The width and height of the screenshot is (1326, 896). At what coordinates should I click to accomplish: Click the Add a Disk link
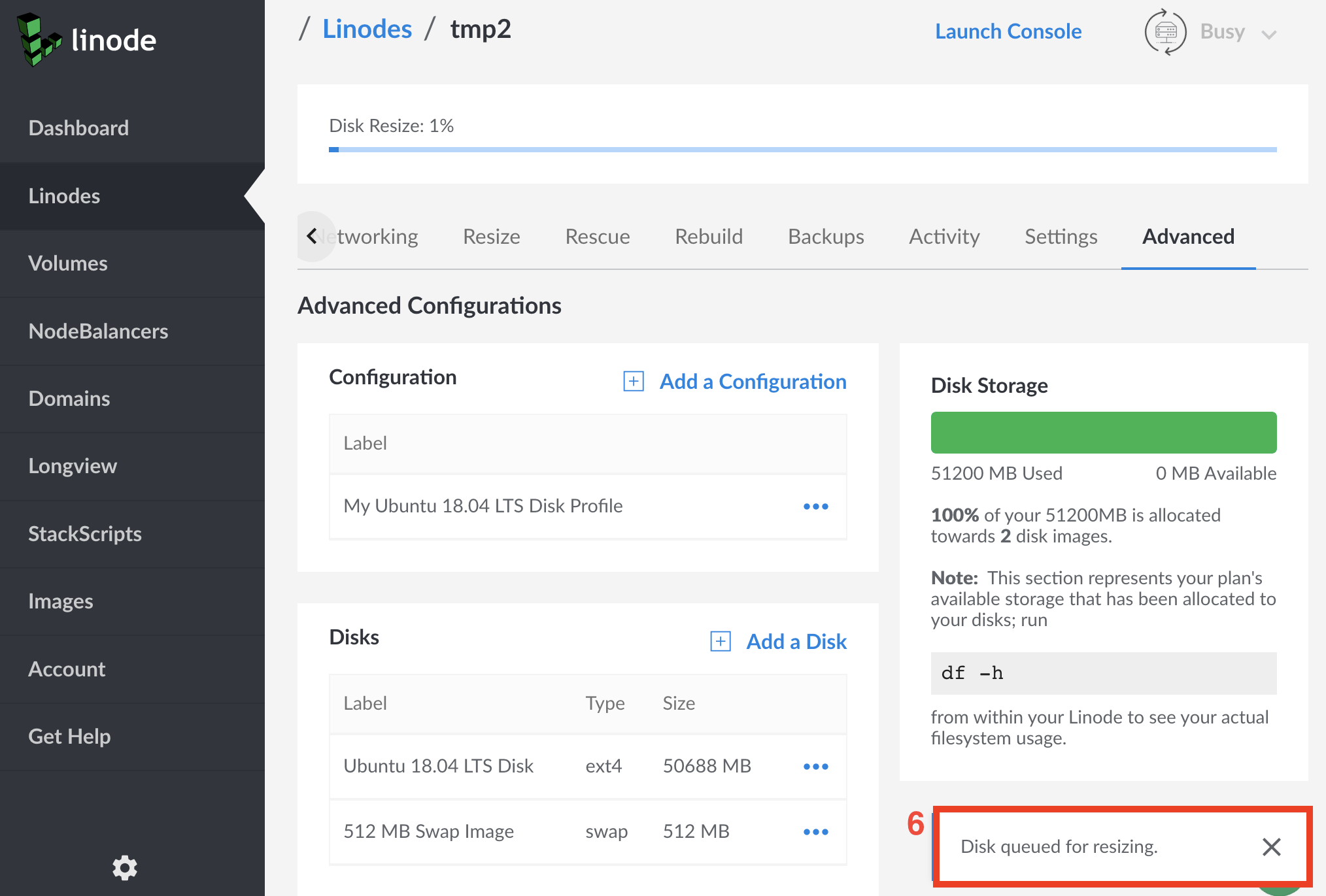tap(796, 642)
